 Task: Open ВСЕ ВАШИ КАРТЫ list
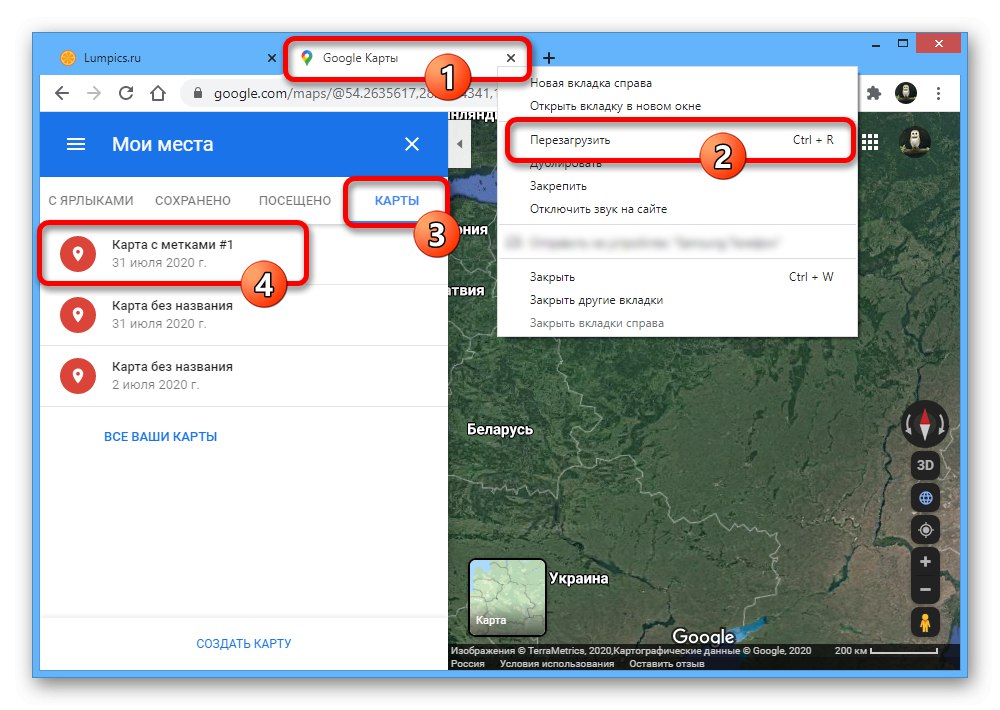click(x=161, y=436)
